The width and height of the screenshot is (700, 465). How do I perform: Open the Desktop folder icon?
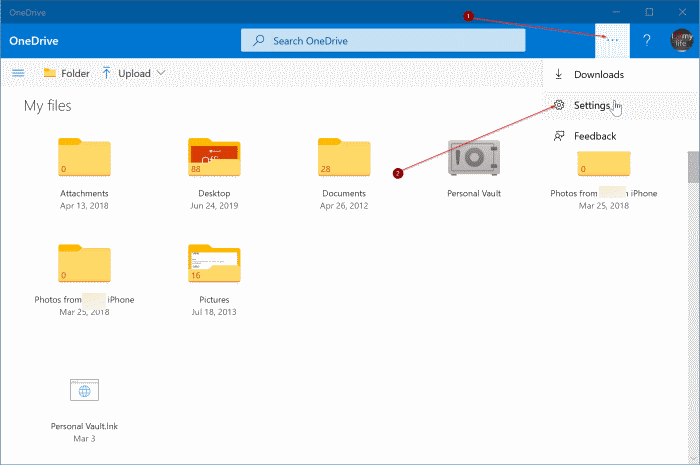(214, 157)
